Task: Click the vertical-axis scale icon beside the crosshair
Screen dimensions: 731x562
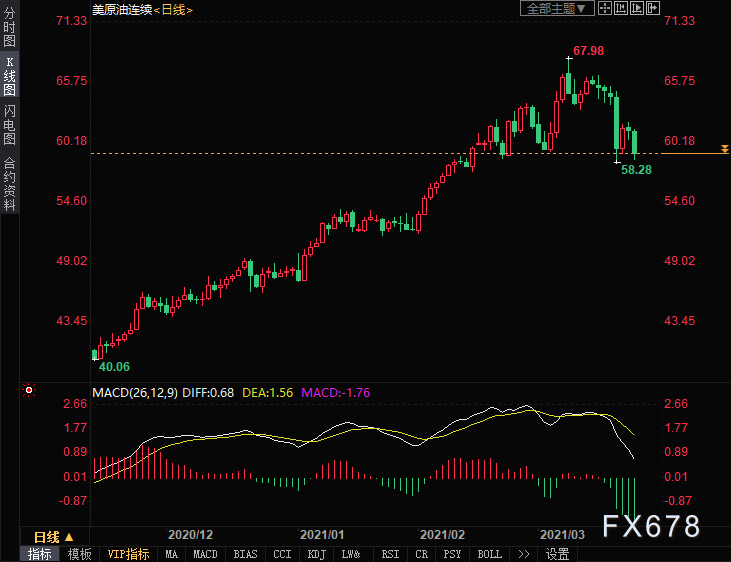Action: tap(621, 8)
